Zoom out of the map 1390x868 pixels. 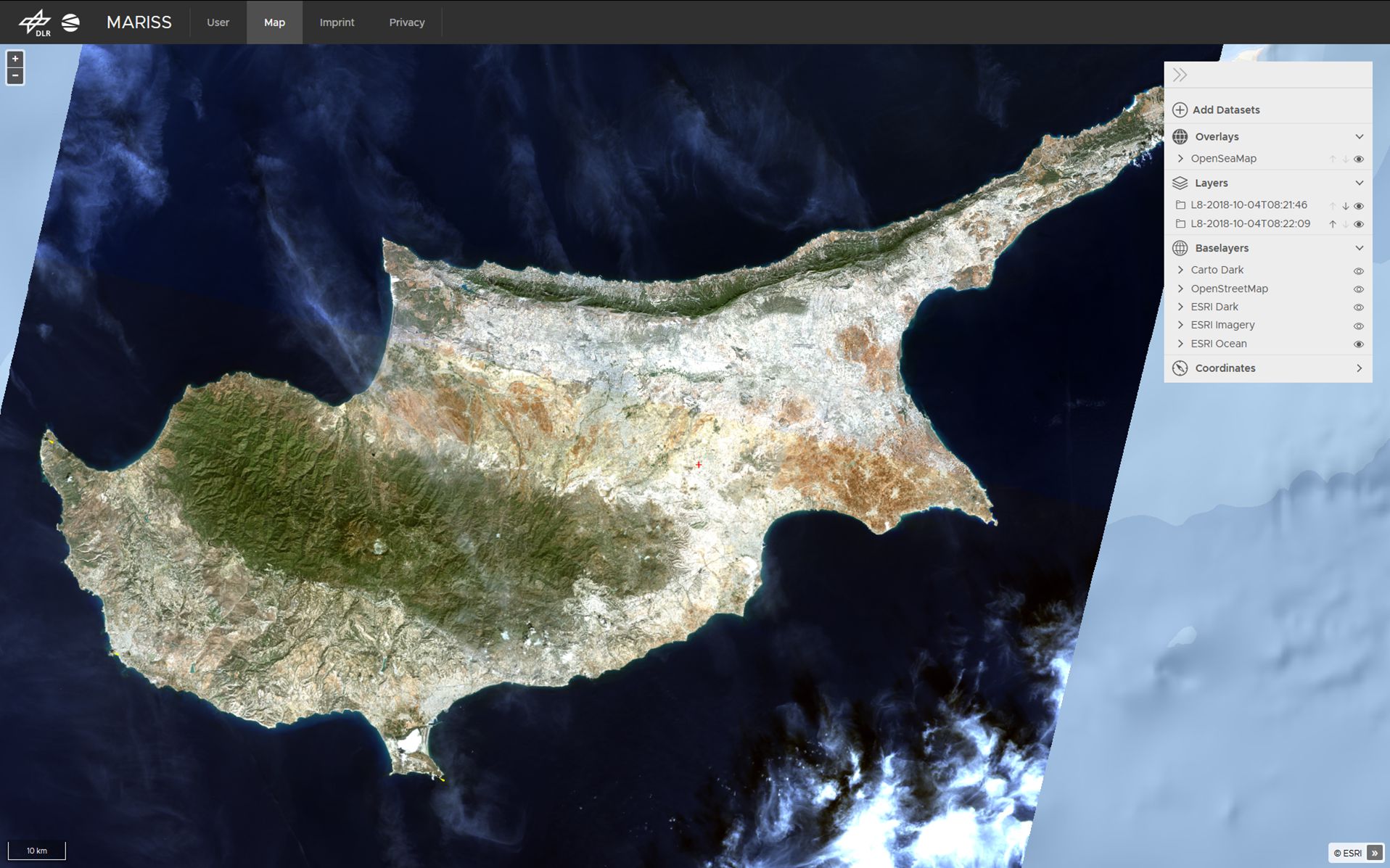pyautogui.click(x=15, y=76)
